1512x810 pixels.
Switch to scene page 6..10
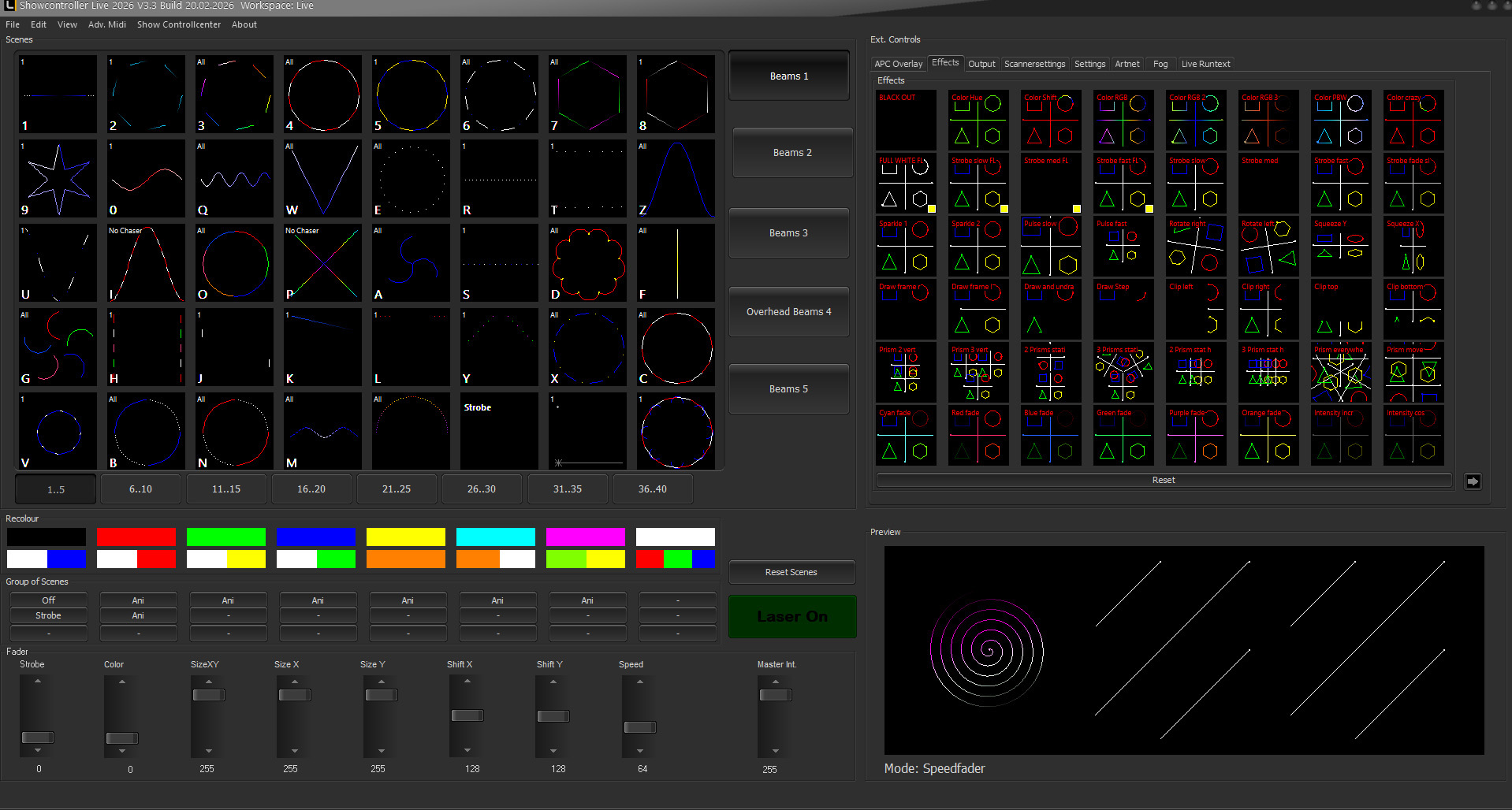click(140, 489)
